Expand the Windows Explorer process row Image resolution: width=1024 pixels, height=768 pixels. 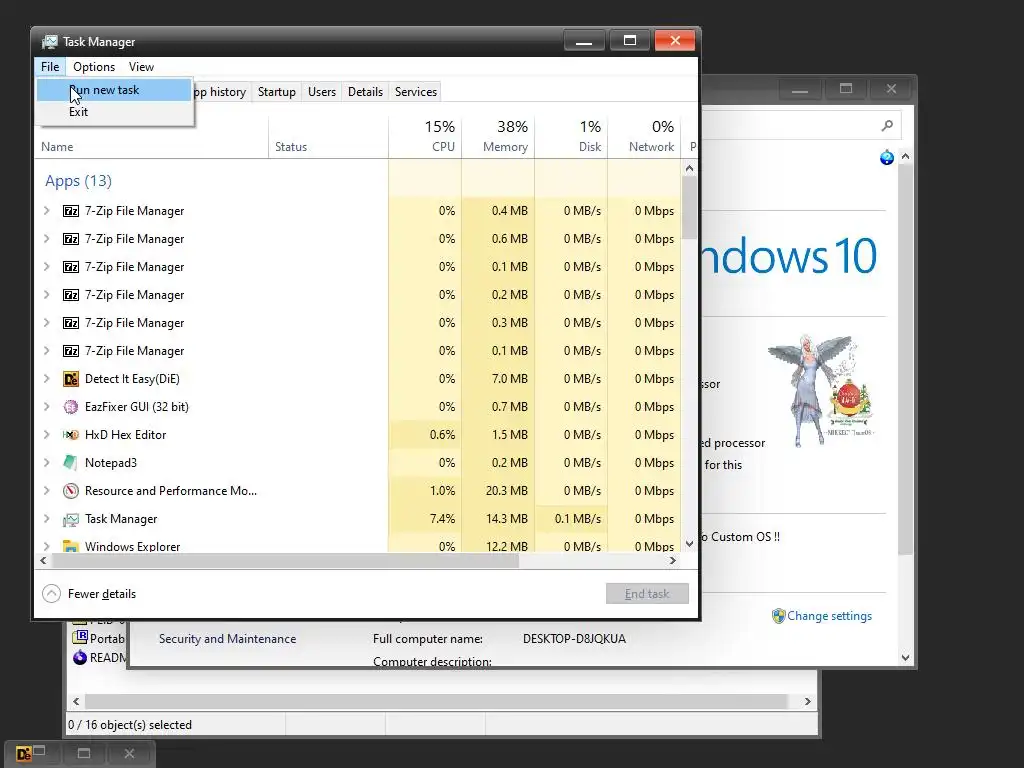46,546
